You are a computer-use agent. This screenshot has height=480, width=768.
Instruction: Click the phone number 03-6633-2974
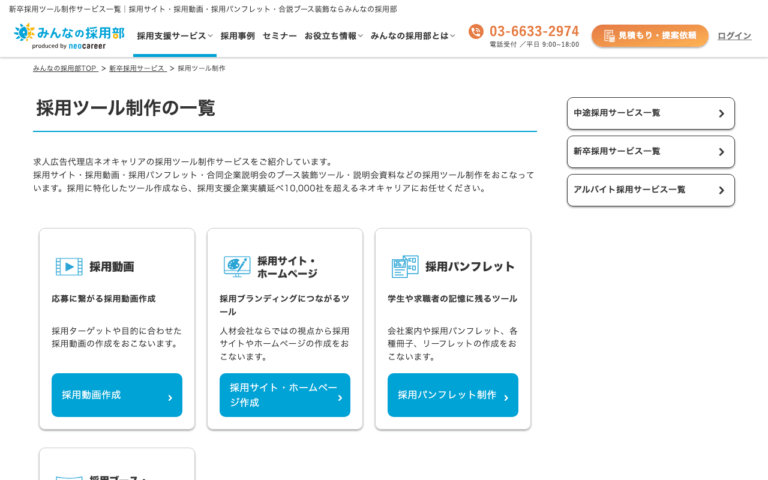pyautogui.click(x=534, y=31)
